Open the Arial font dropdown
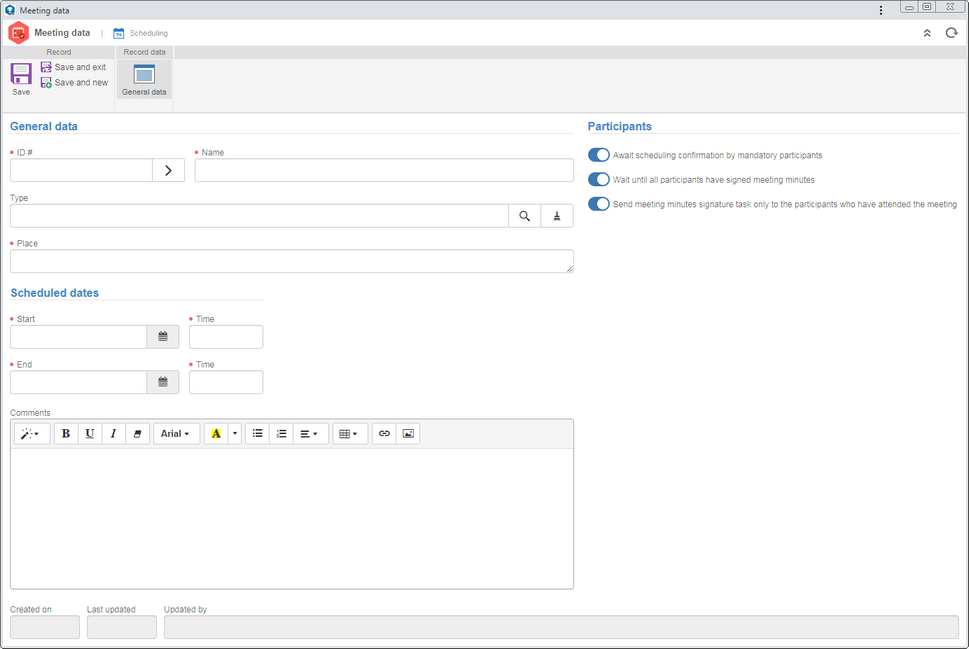The width and height of the screenshot is (969, 649). coord(176,434)
